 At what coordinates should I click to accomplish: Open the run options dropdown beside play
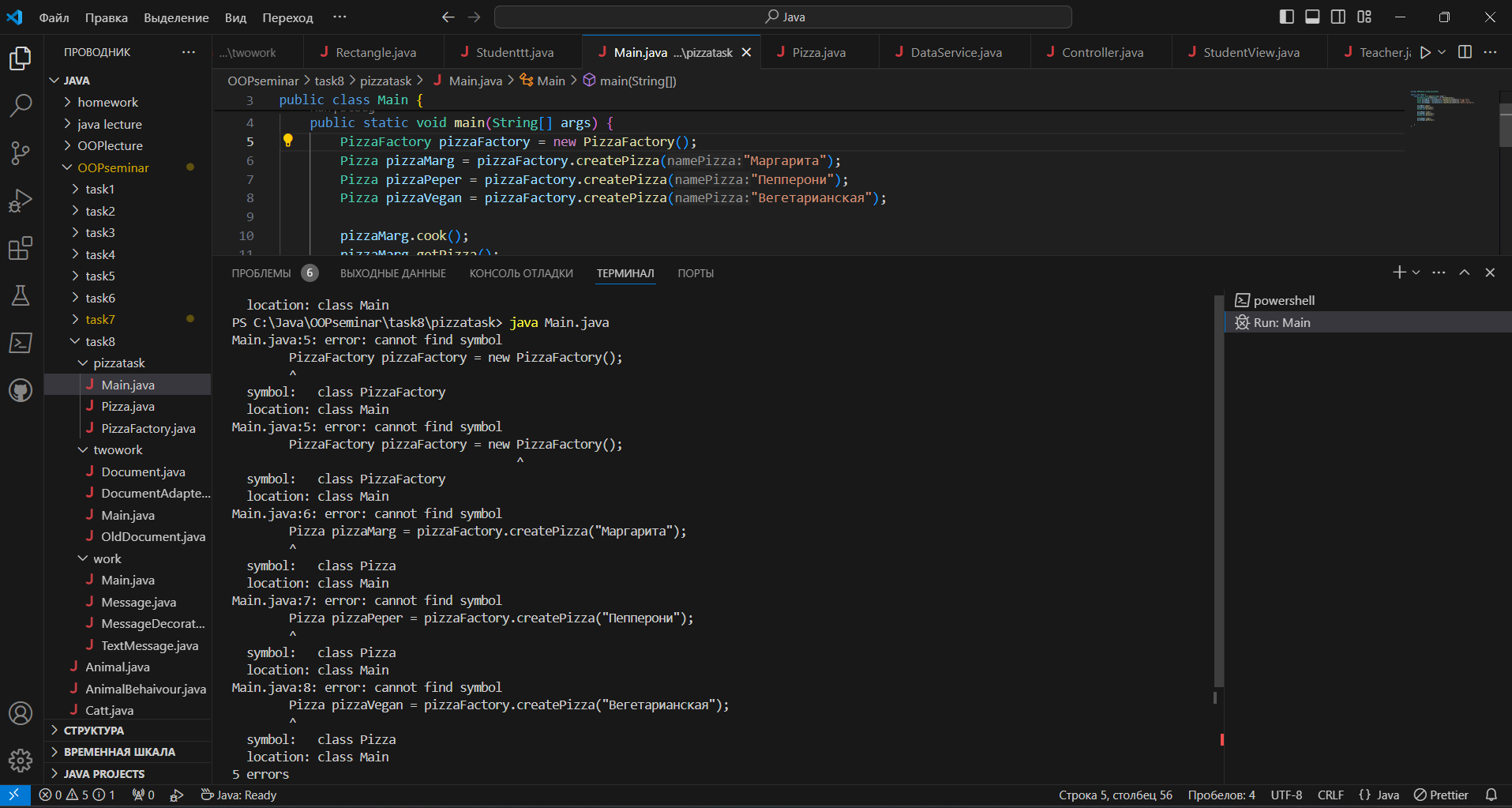coord(1442,52)
